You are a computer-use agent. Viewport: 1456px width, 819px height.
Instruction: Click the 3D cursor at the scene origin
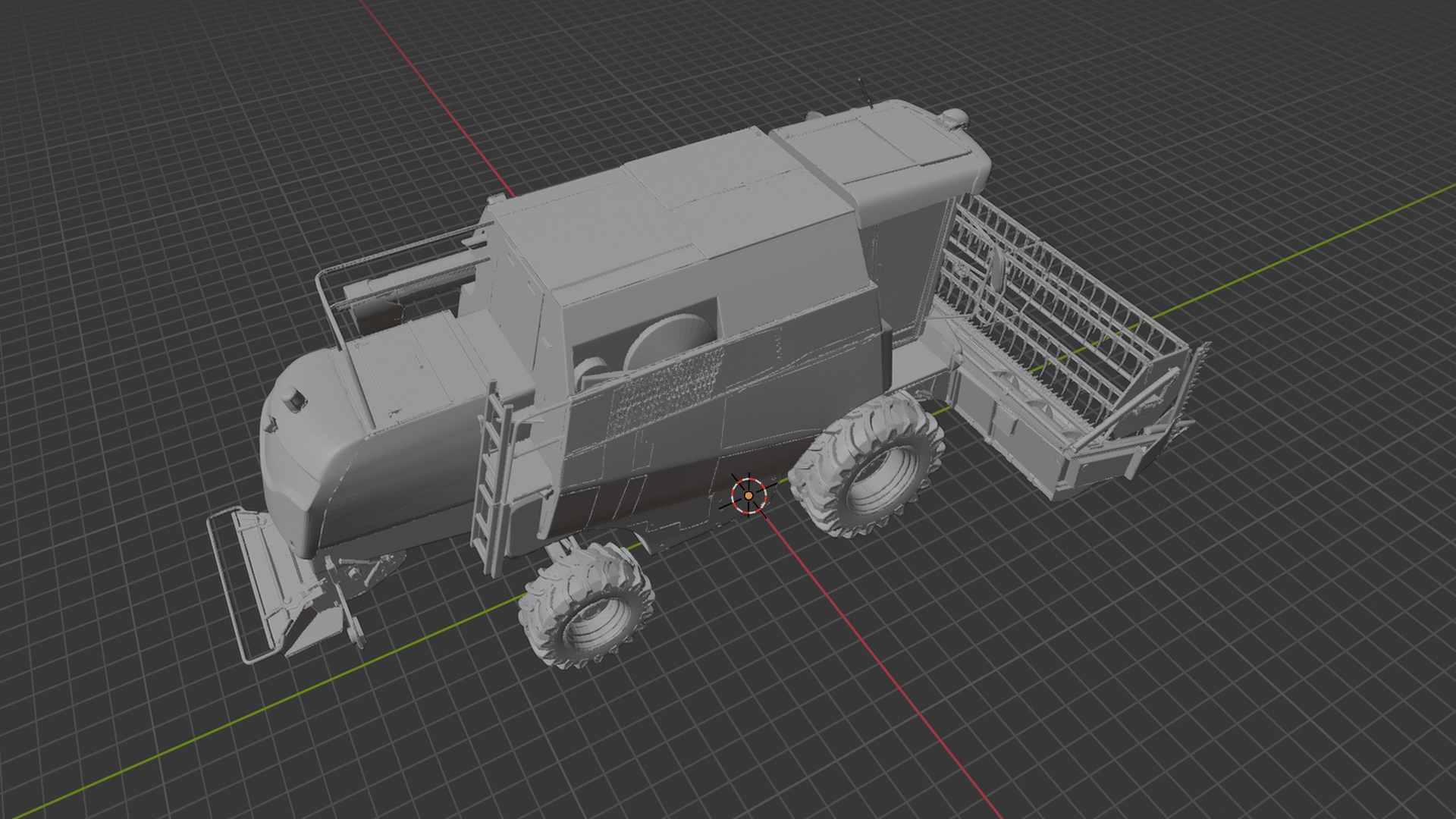[748, 495]
